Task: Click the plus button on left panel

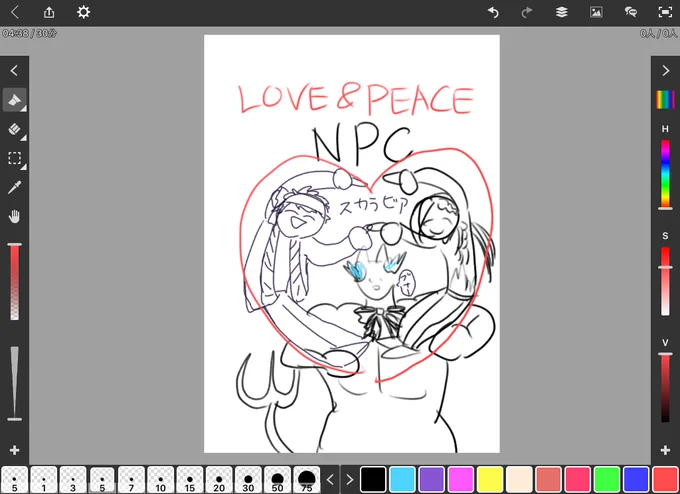Action: click(x=15, y=450)
